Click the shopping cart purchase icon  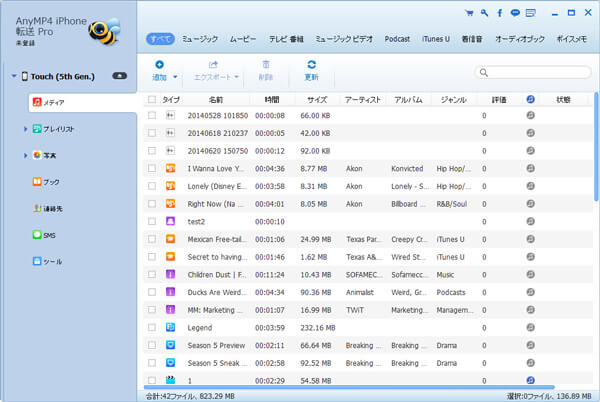(469, 13)
